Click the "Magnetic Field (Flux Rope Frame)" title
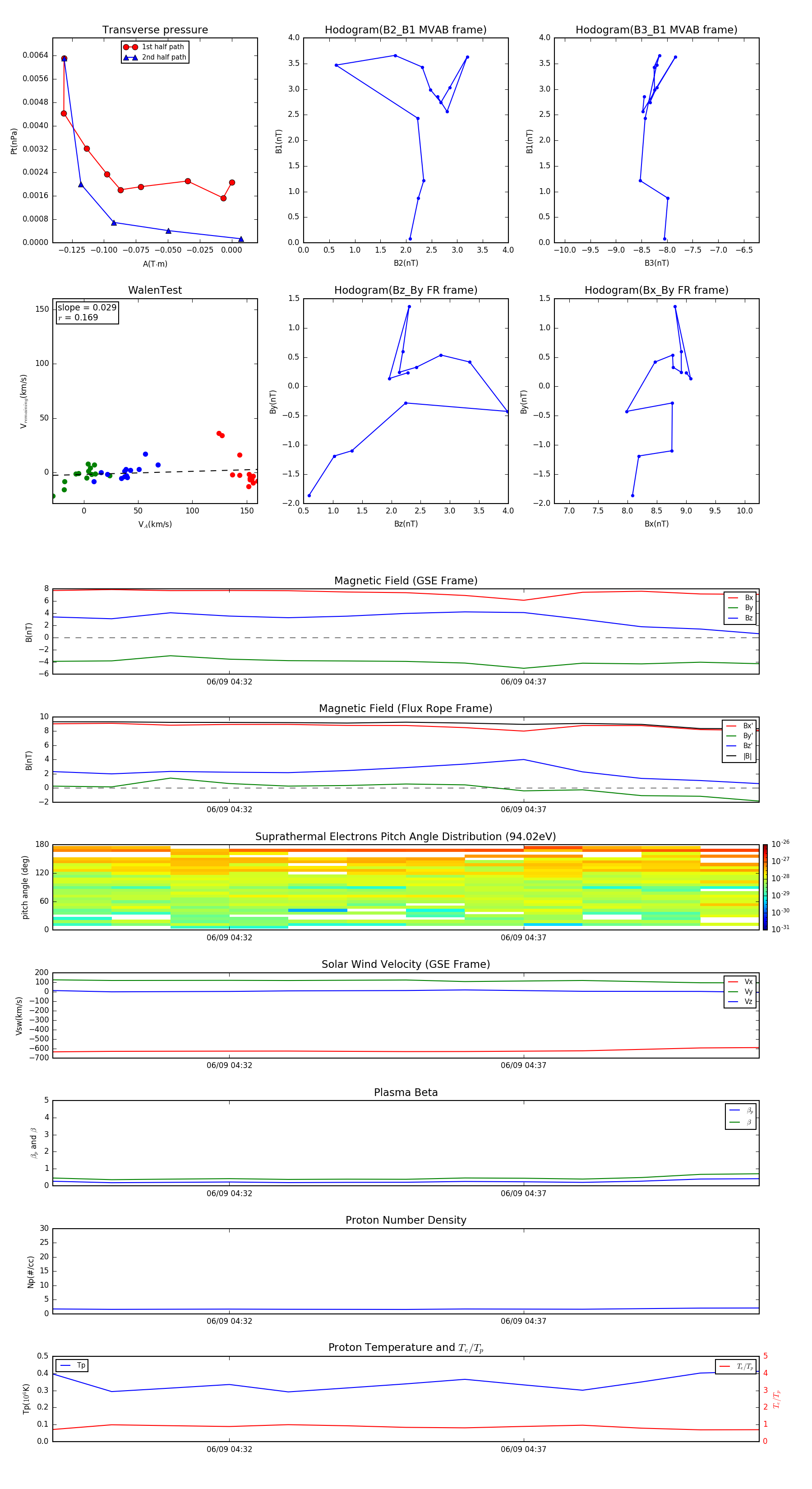 click(406, 709)
